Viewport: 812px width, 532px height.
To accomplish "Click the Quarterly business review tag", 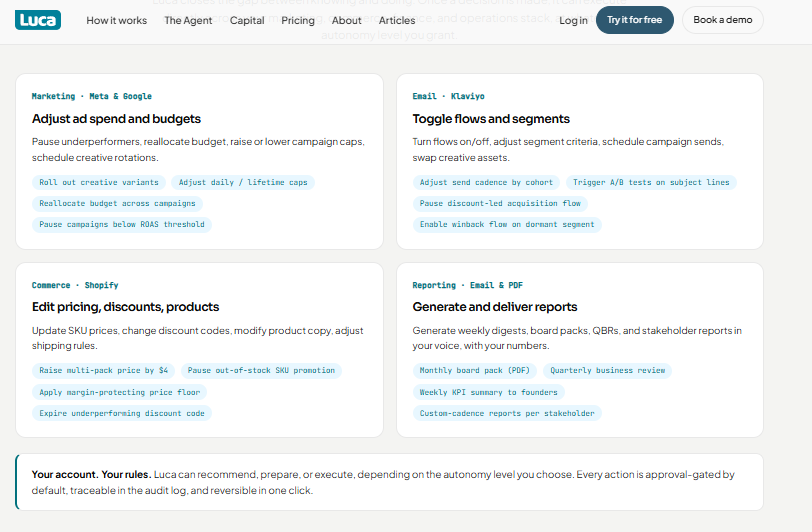I will pos(607,370).
